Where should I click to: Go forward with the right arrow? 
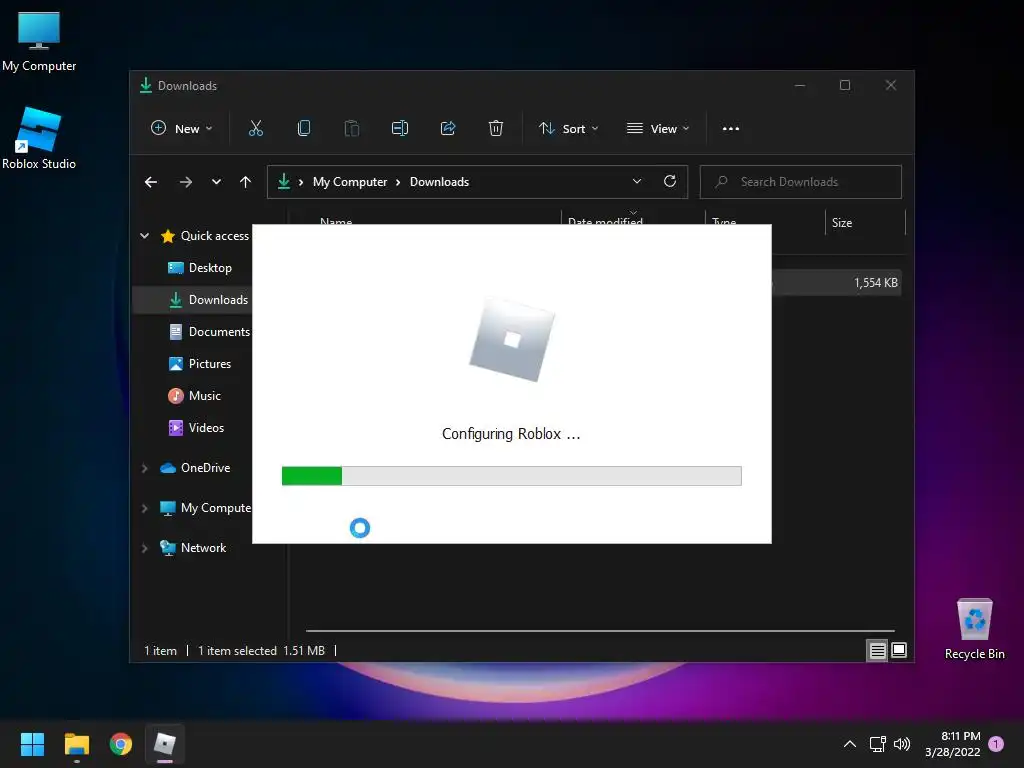[186, 182]
